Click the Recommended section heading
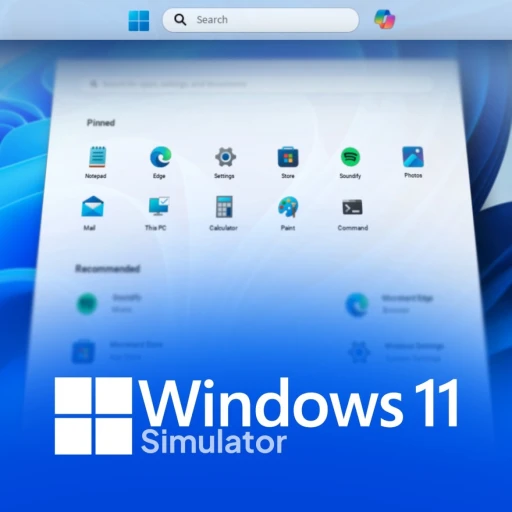Viewport: 512px width, 512px height. click(107, 268)
